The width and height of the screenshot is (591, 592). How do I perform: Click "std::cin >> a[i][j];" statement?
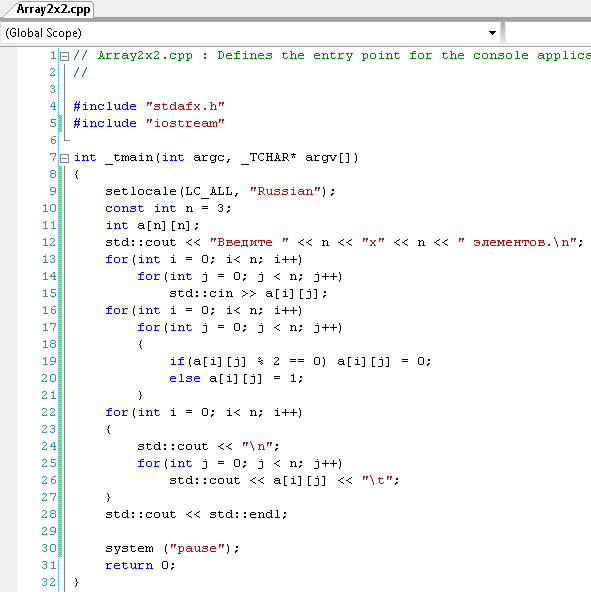click(248, 293)
